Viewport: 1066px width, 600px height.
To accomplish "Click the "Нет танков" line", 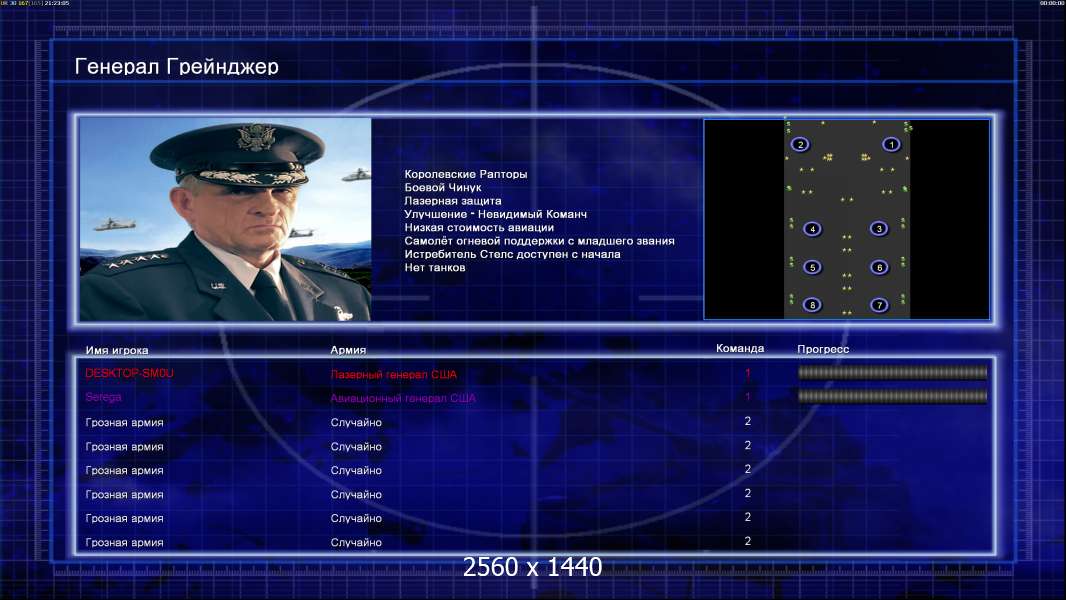I will coord(435,268).
